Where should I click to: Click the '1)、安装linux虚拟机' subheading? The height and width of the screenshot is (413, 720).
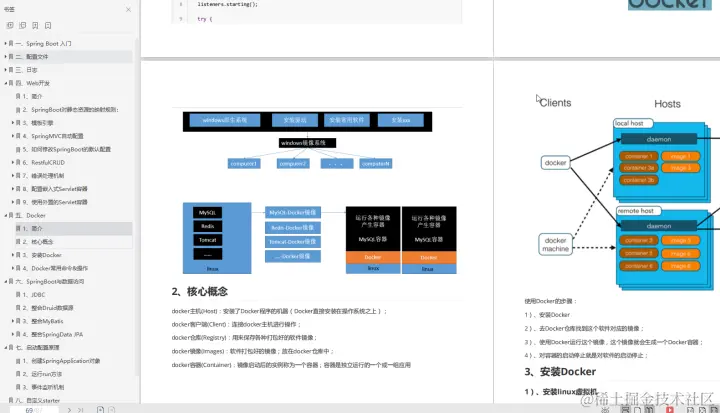(561, 392)
